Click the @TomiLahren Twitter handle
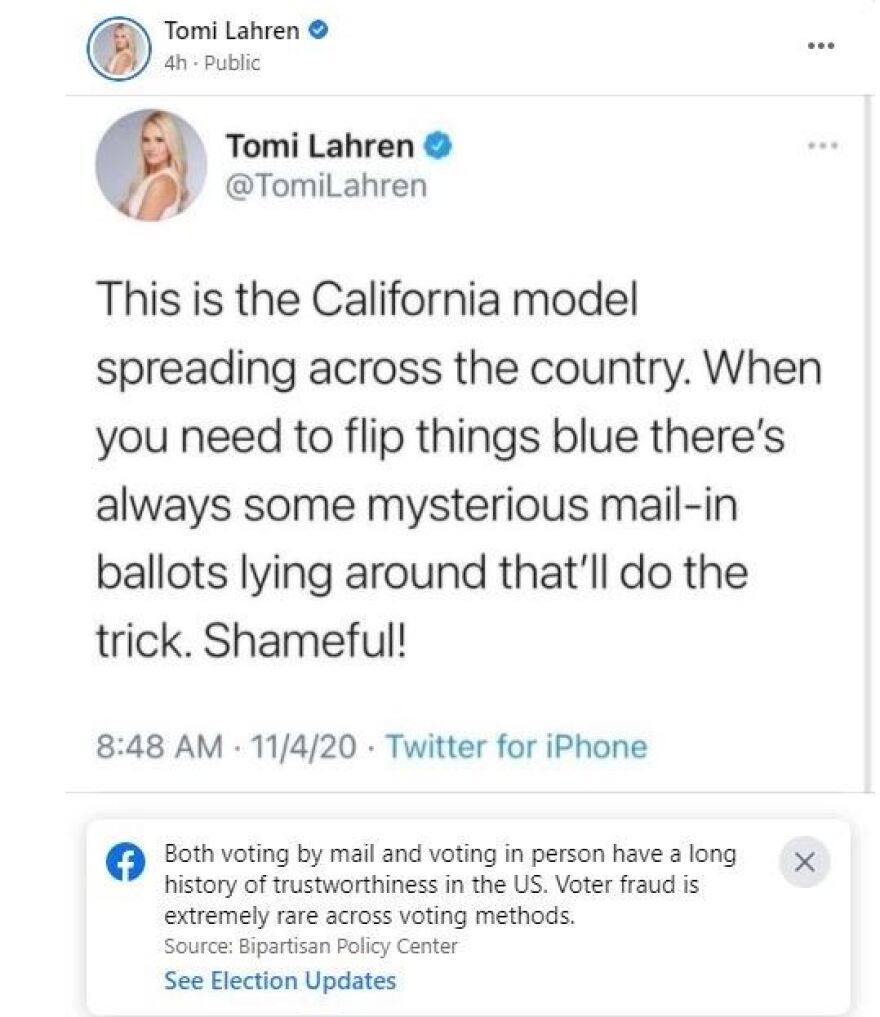The height and width of the screenshot is (1017, 880). point(326,186)
